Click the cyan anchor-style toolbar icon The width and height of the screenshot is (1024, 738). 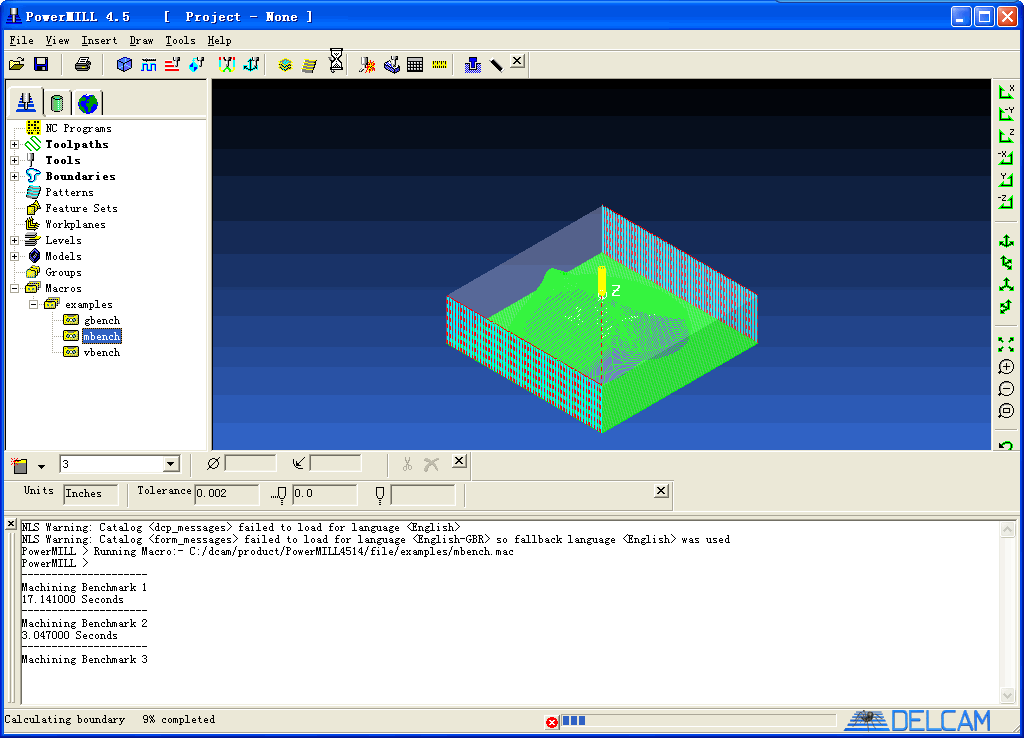click(251, 64)
